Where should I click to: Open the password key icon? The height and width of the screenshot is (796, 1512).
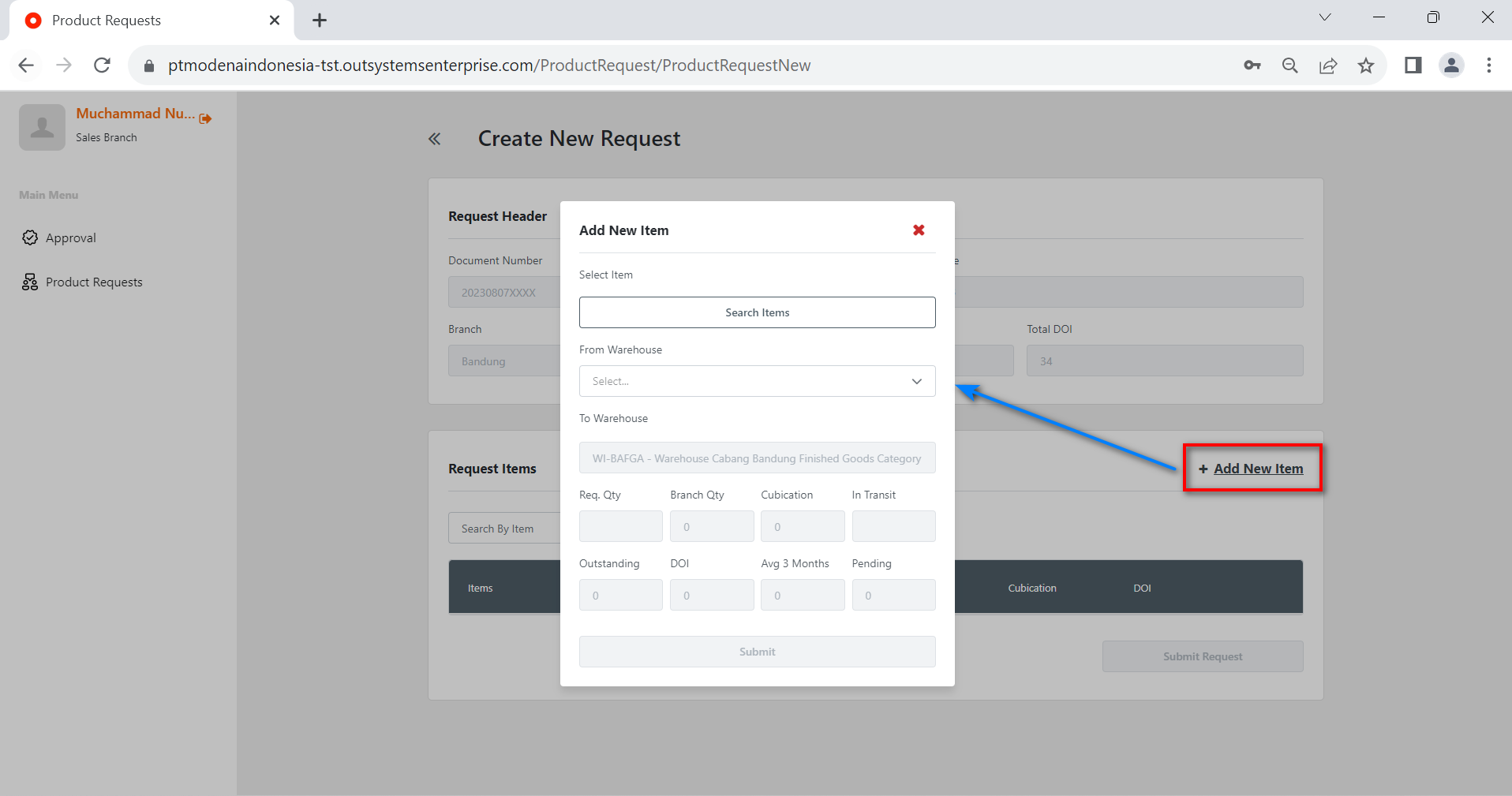coord(1252,65)
